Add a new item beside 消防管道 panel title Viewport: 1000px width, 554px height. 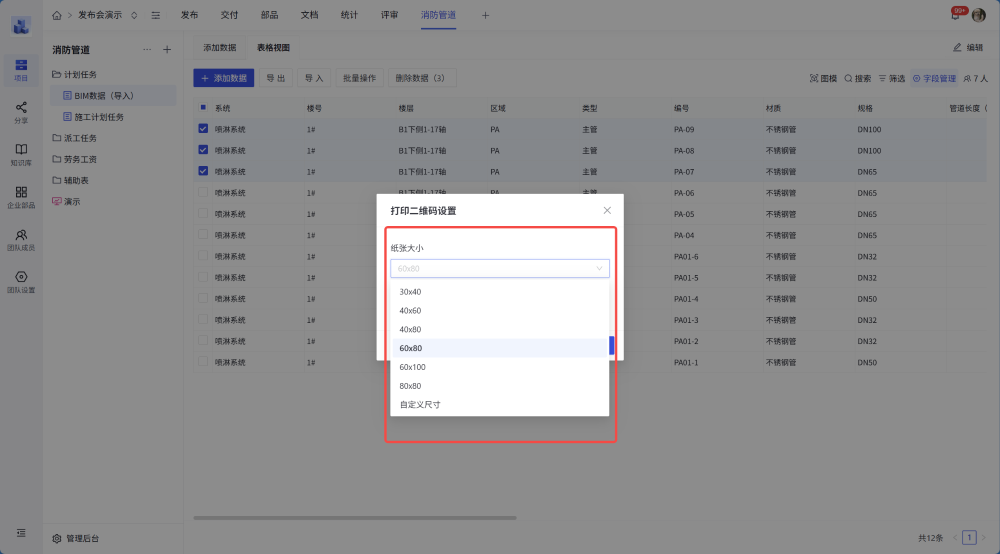167,49
